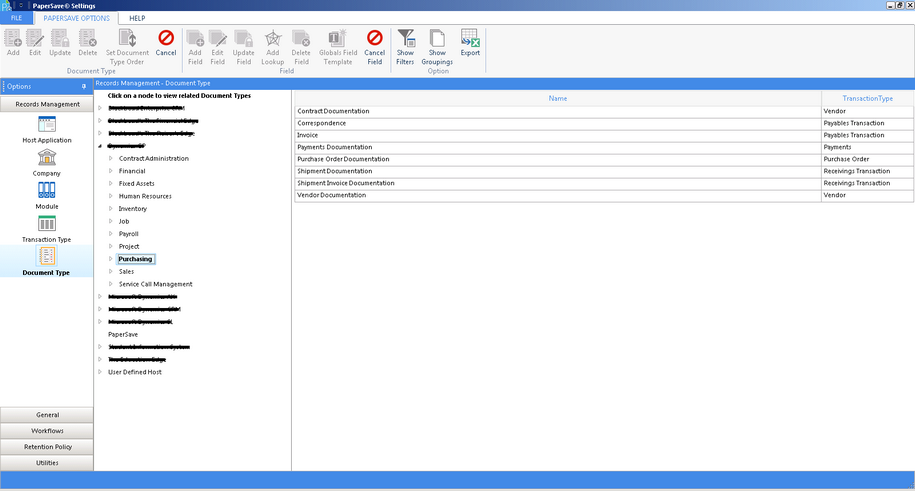
Task: Select the Correspondence row
Action: tap(604, 123)
